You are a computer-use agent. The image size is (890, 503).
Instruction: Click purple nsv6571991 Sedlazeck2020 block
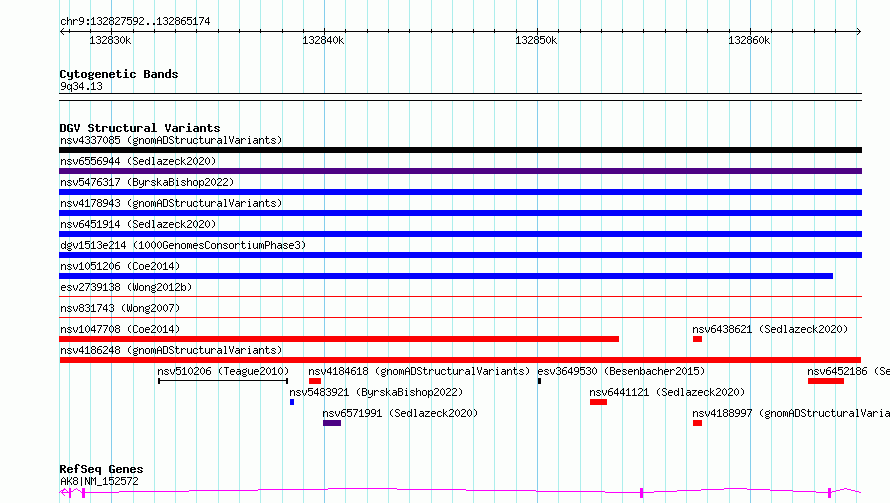(x=332, y=423)
